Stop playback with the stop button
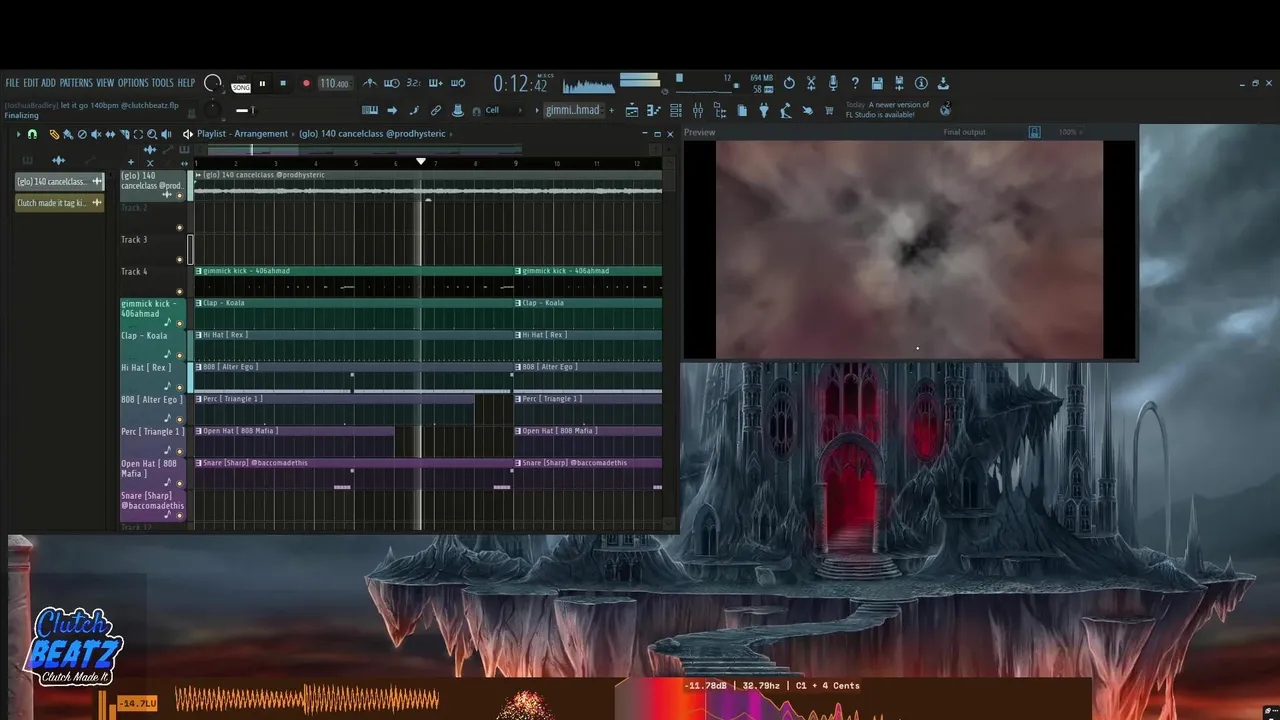This screenshot has height=720, width=1280. point(283,84)
